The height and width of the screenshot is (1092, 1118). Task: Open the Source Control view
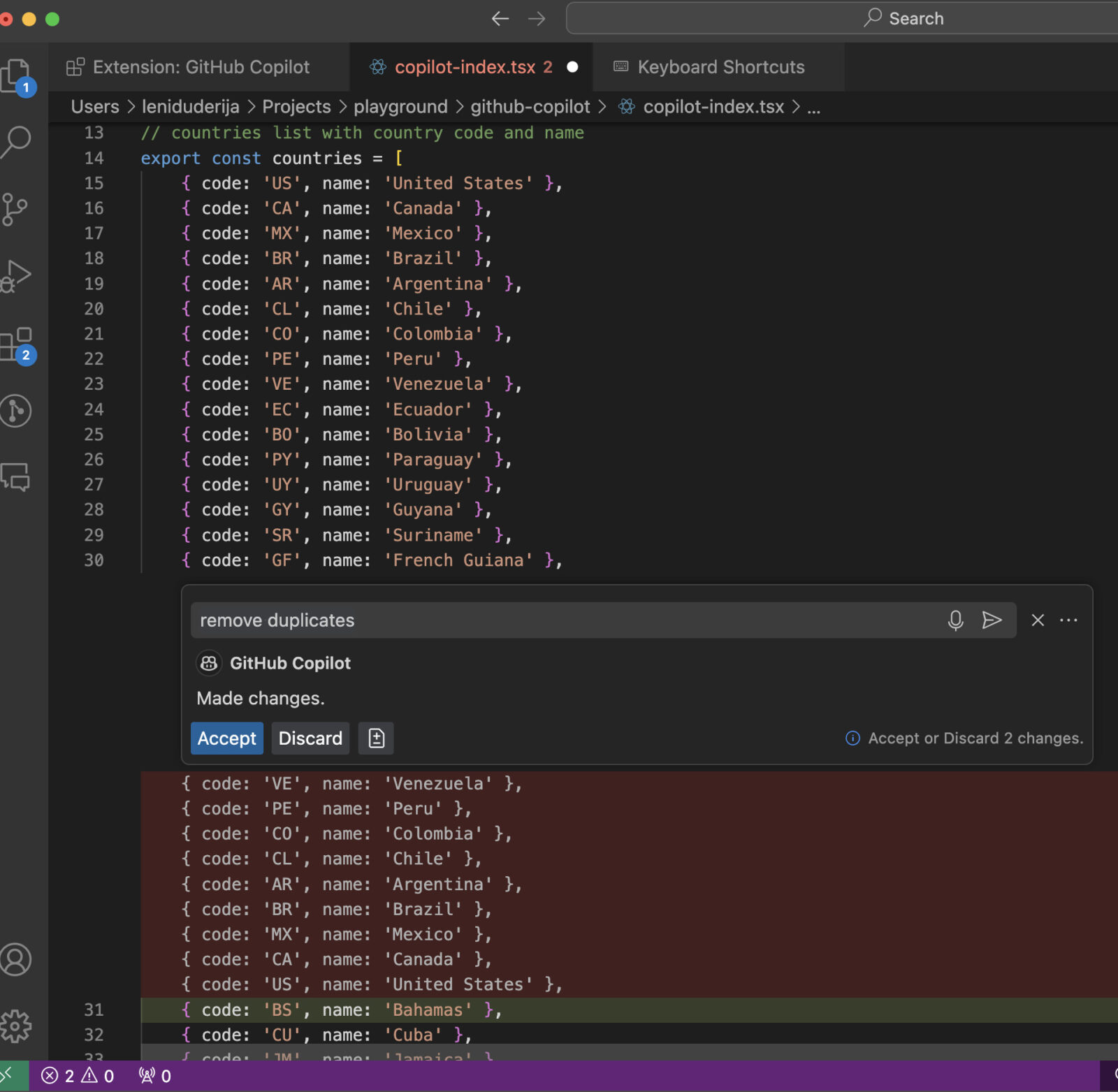tap(16, 208)
